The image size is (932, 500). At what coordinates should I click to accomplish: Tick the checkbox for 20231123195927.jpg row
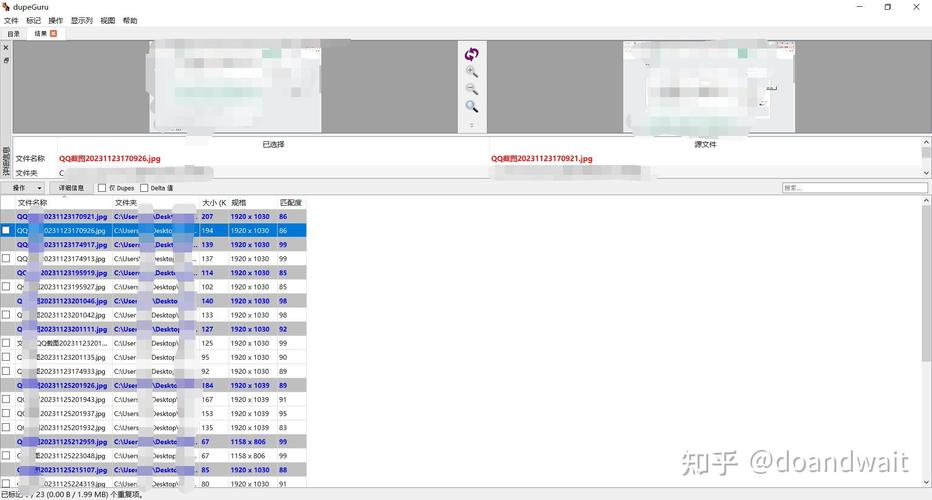pos(6,287)
